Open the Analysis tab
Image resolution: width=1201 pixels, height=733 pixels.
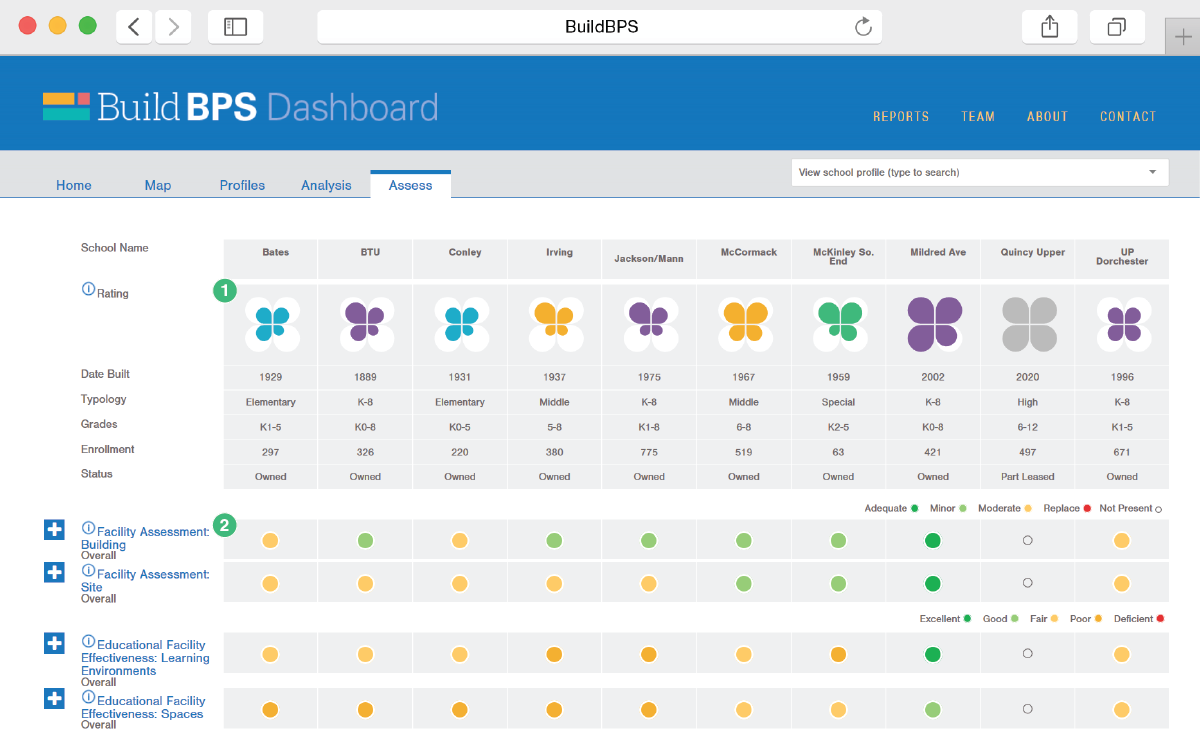click(x=326, y=185)
